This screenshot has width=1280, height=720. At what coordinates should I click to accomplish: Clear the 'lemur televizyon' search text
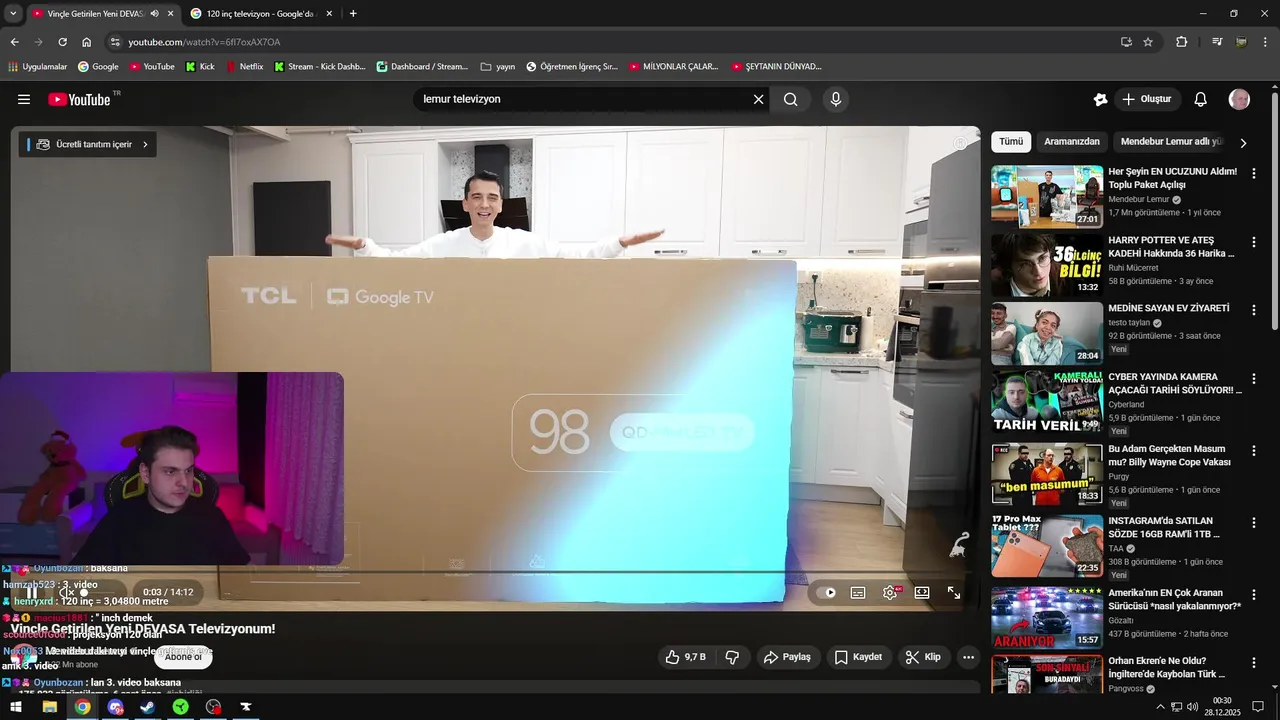click(758, 99)
